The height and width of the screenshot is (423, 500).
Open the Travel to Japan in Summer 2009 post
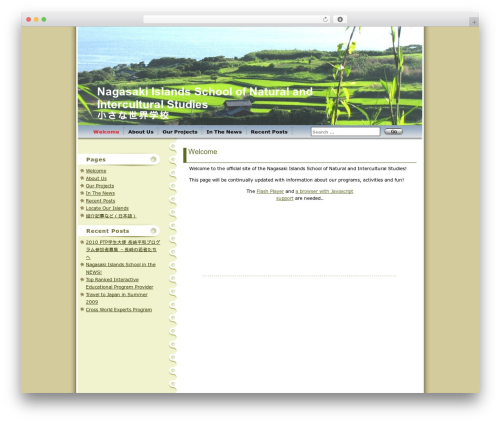[x=117, y=298]
